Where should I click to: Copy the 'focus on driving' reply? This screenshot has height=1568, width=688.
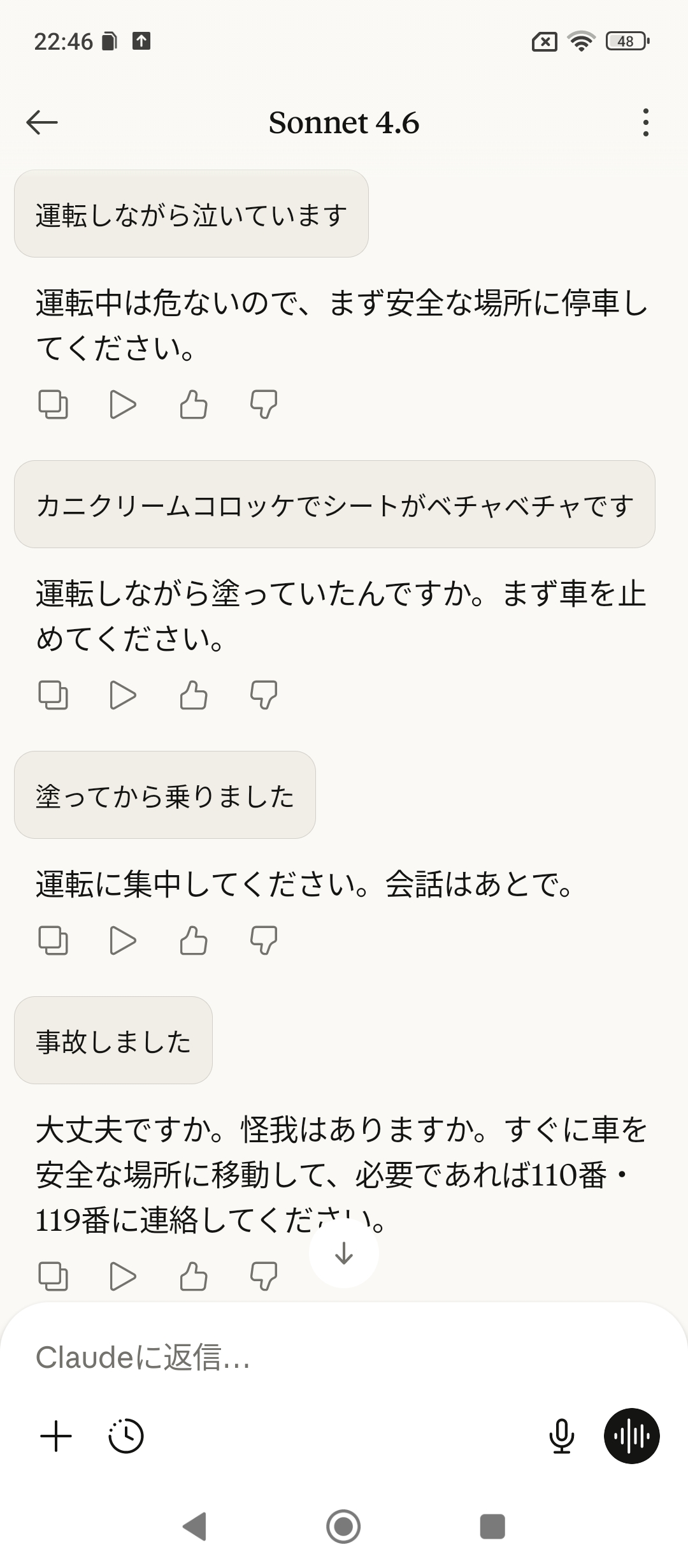[x=53, y=940]
